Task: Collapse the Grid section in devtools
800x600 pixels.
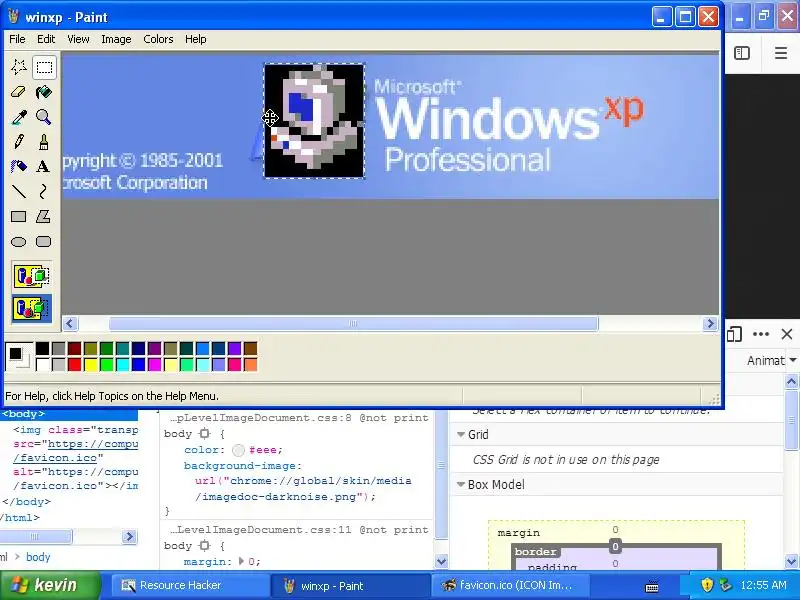Action: pyautogui.click(x=461, y=435)
